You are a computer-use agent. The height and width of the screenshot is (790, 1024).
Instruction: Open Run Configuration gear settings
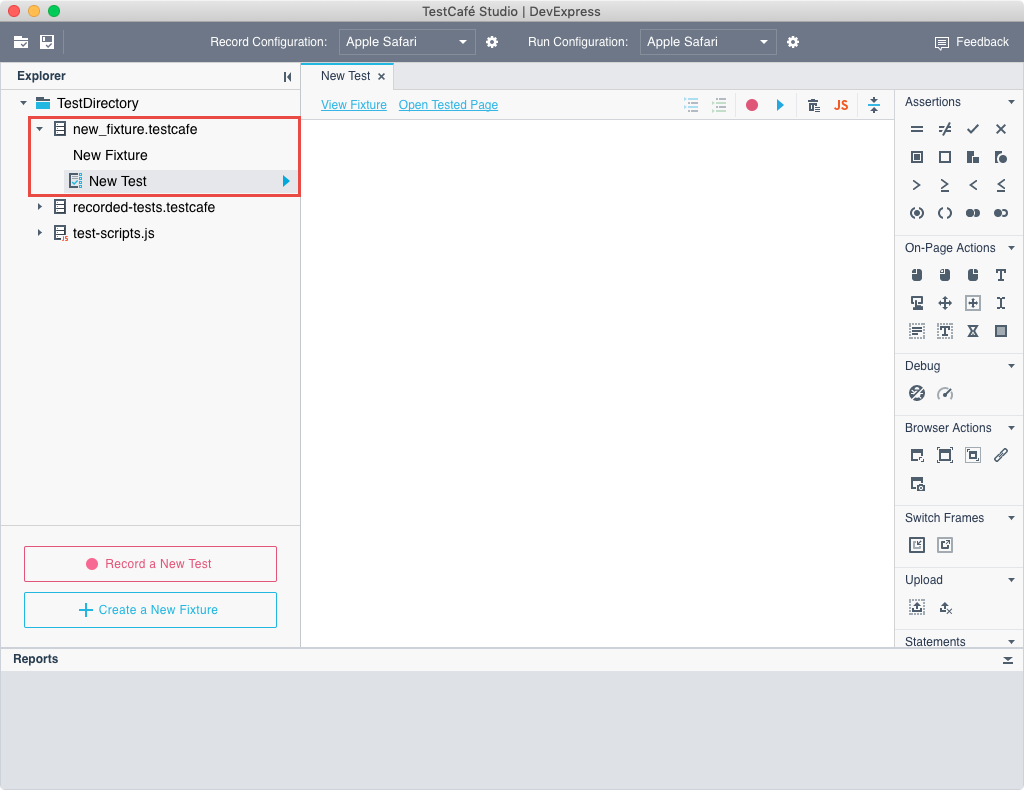pyautogui.click(x=793, y=42)
